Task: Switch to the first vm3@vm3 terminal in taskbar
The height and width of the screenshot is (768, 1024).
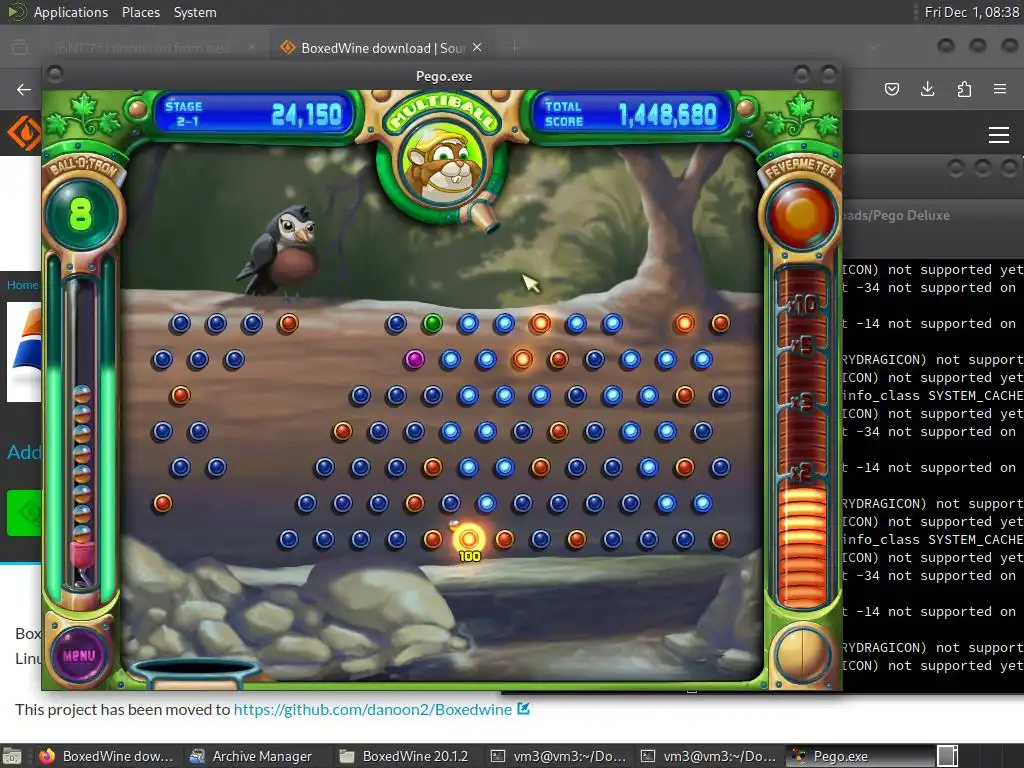Action: 558,756
